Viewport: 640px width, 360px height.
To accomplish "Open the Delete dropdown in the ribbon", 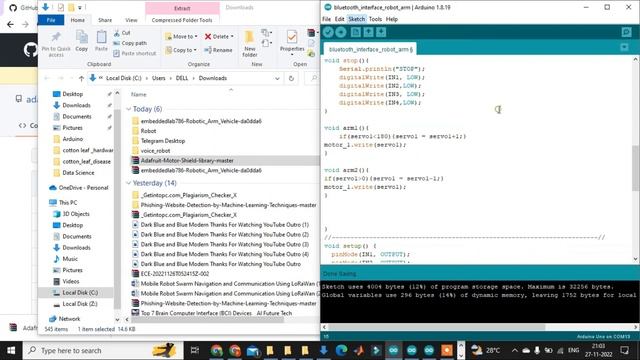I will point(219,36).
